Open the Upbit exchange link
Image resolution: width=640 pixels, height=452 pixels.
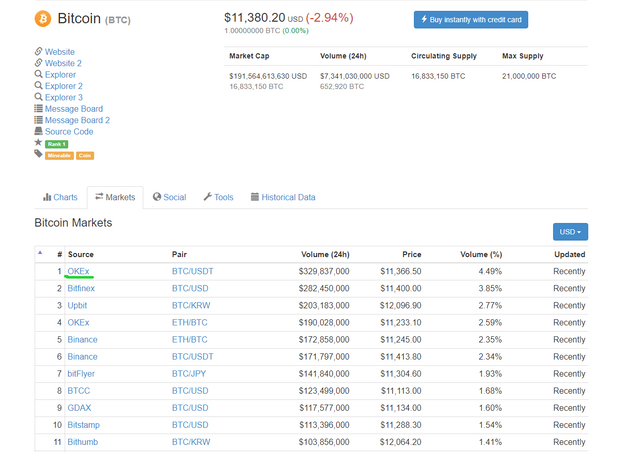tap(77, 306)
